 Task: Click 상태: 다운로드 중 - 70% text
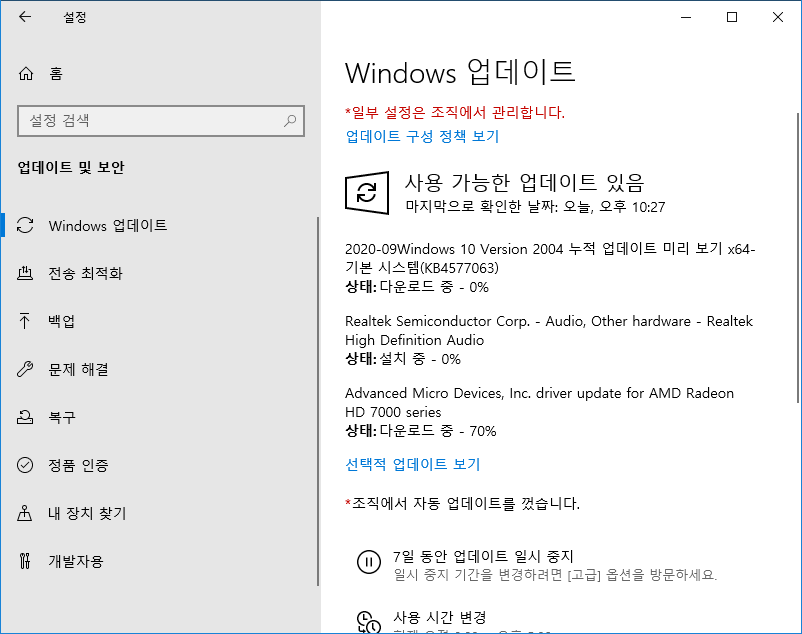point(420,431)
